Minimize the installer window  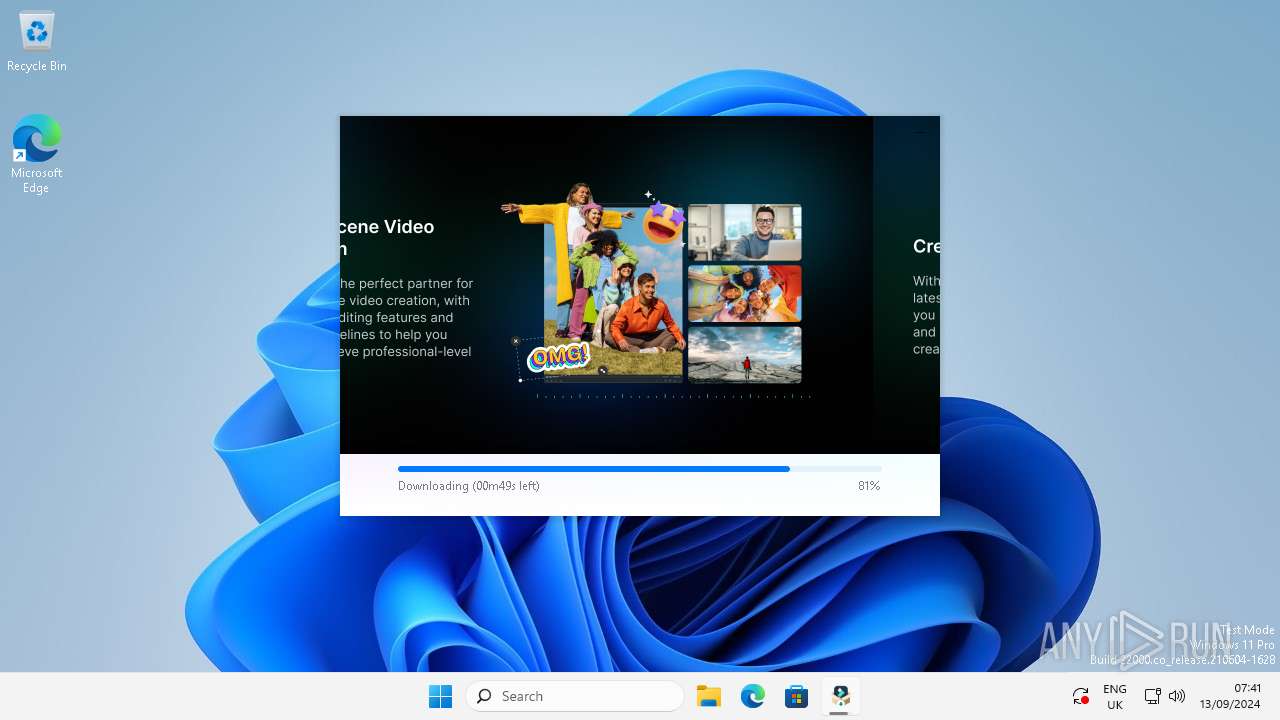(x=921, y=130)
